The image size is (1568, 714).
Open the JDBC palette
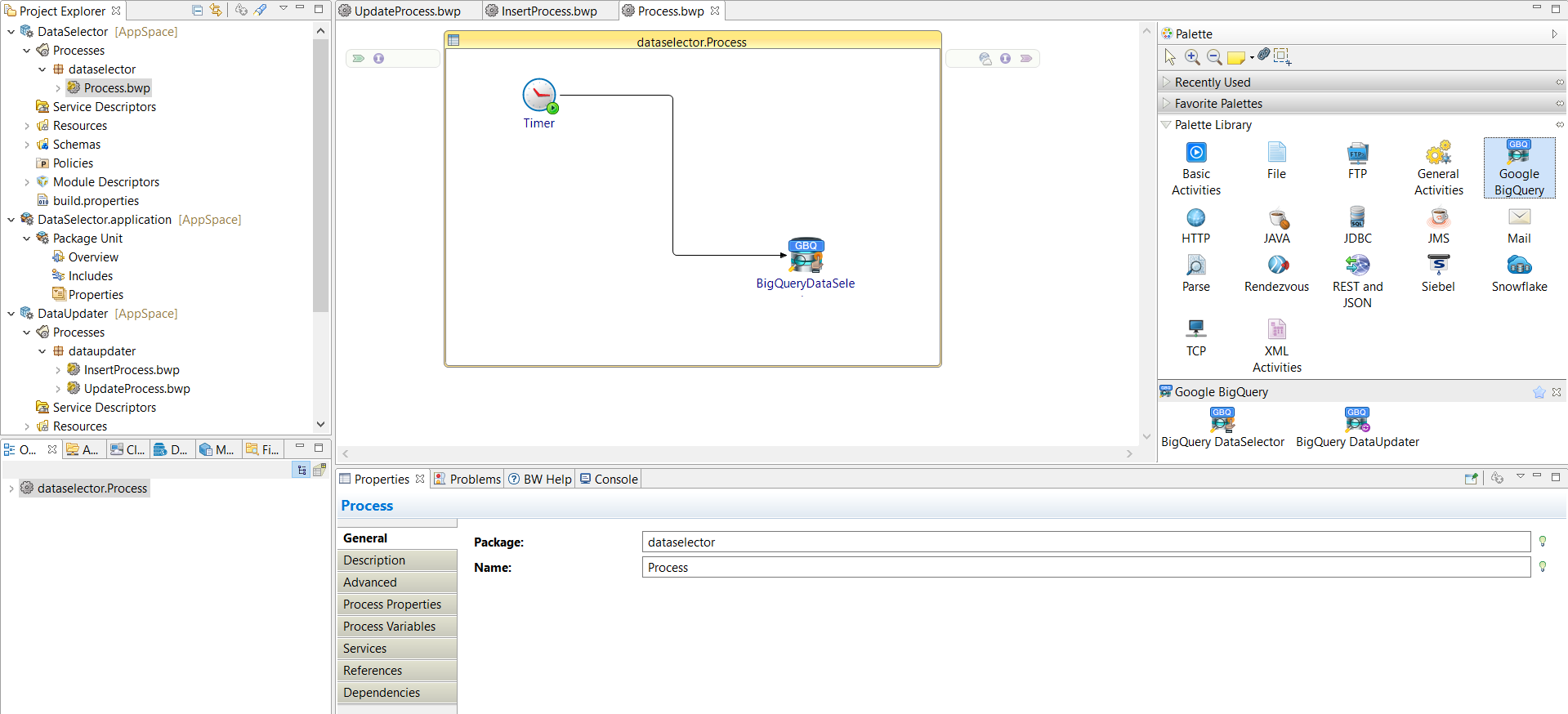pos(1357,226)
